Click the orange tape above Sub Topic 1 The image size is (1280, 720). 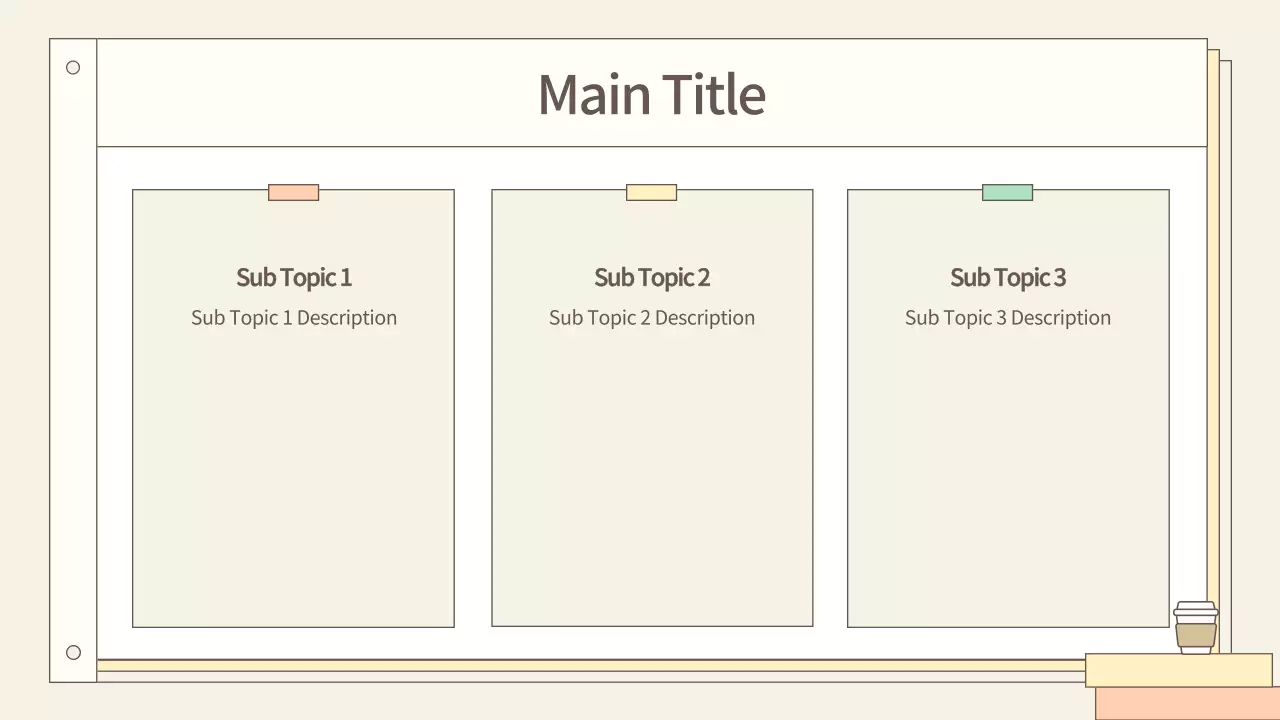coord(293,192)
